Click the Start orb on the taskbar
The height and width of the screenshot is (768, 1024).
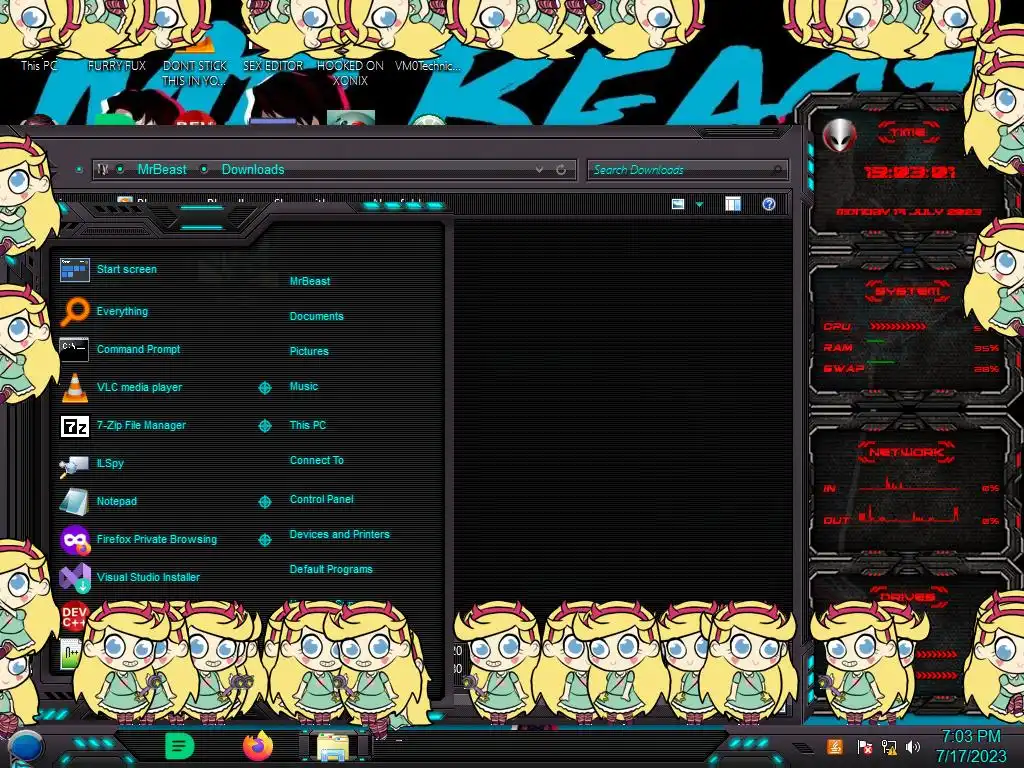tap(25, 748)
